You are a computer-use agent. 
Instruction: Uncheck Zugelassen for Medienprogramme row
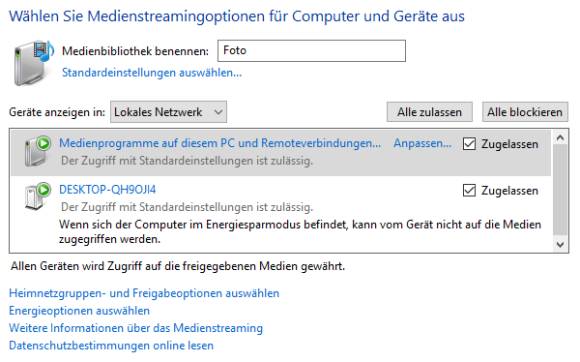pos(469,144)
